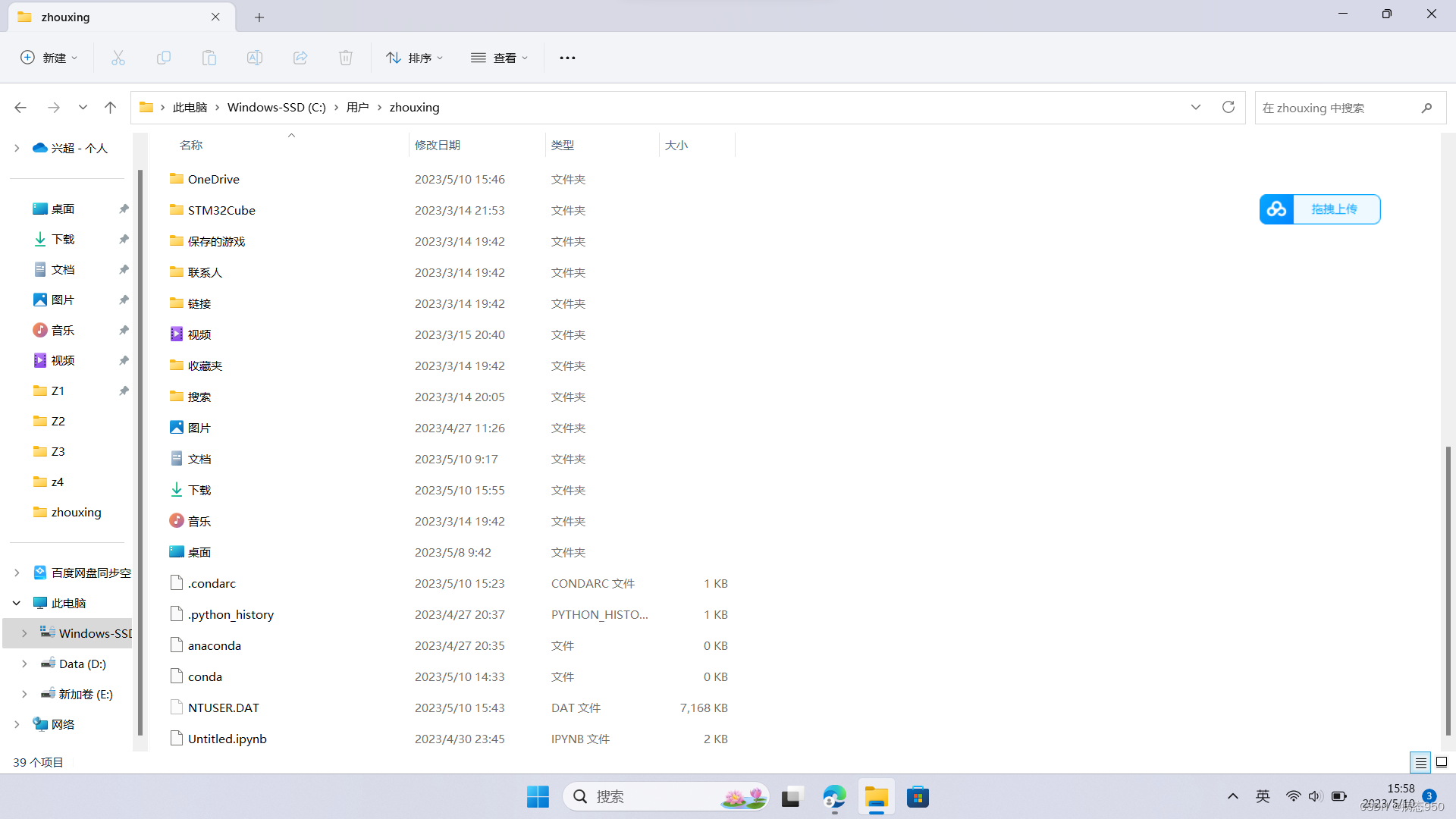This screenshot has height=819, width=1456.
Task: Click the Delete trash can icon
Action: 346,58
